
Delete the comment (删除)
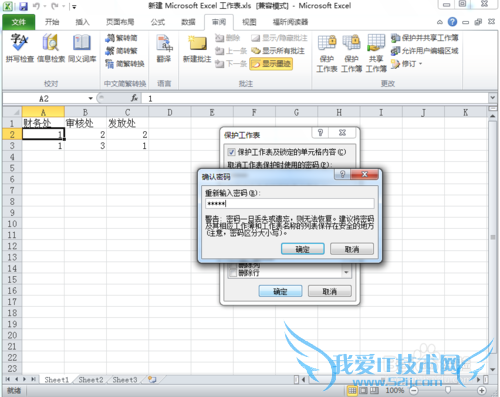point(228,38)
